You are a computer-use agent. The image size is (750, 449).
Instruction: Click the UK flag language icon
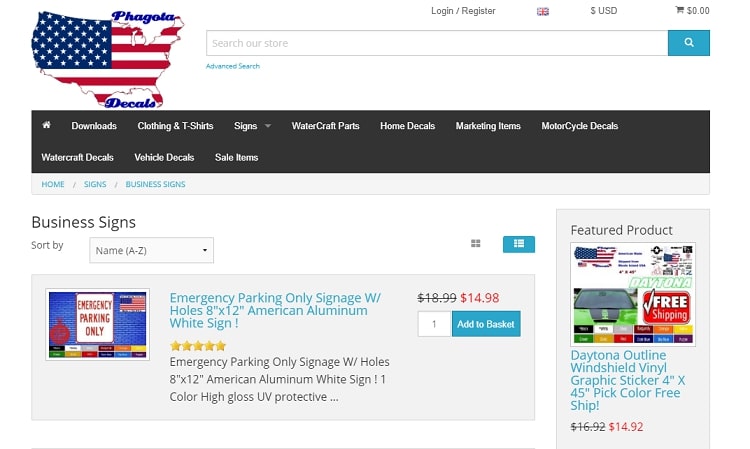click(x=542, y=11)
